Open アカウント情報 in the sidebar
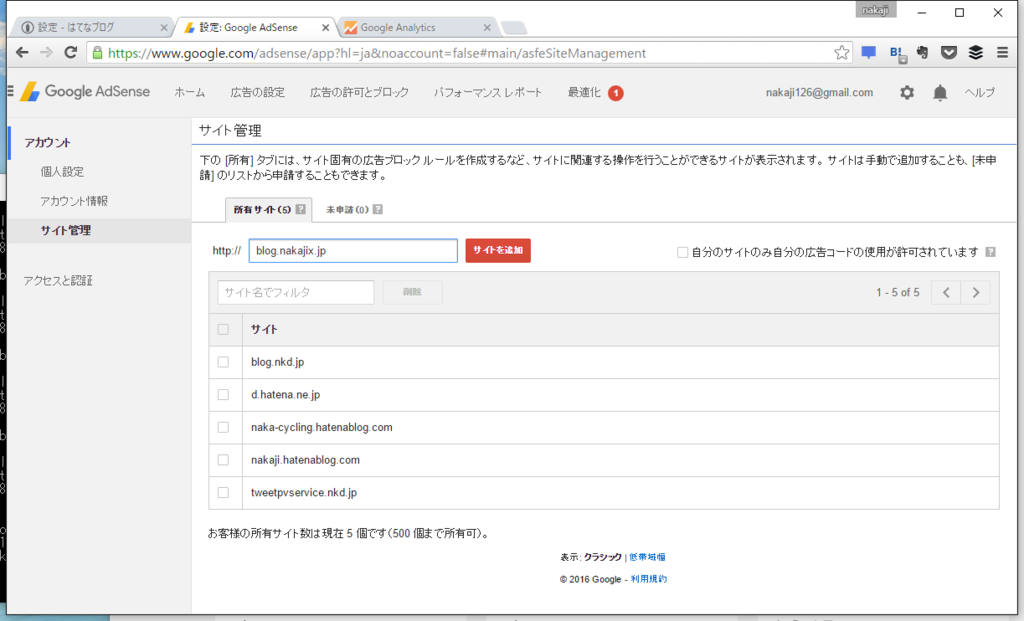Viewport: 1024px width, 621px height. pyautogui.click(x=74, y=201)
